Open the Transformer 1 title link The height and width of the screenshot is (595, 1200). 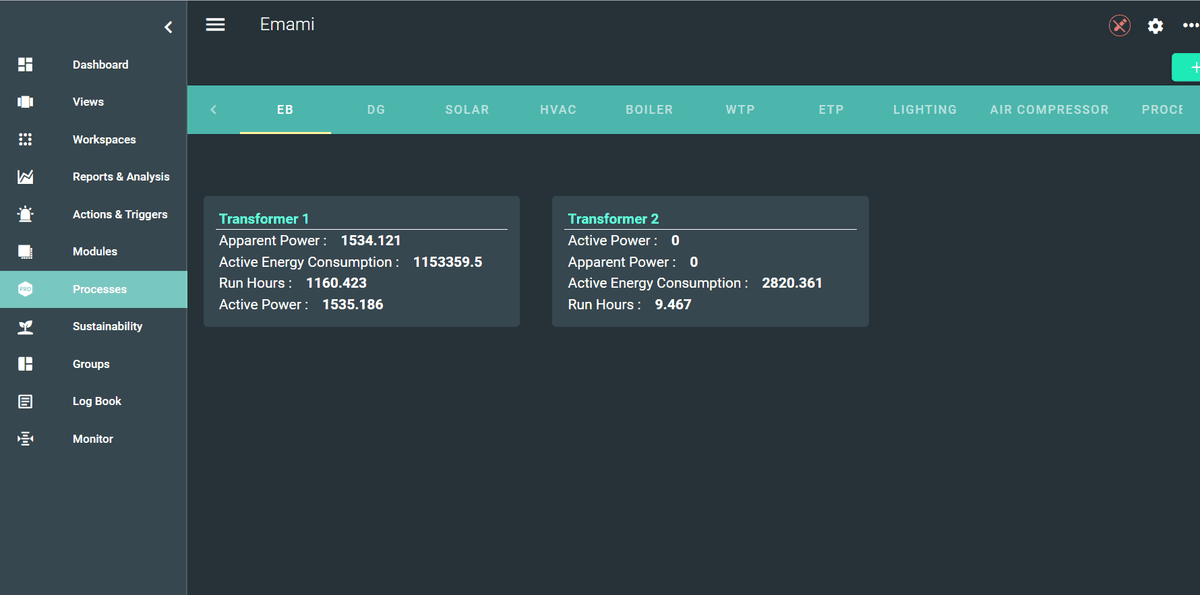264,219
